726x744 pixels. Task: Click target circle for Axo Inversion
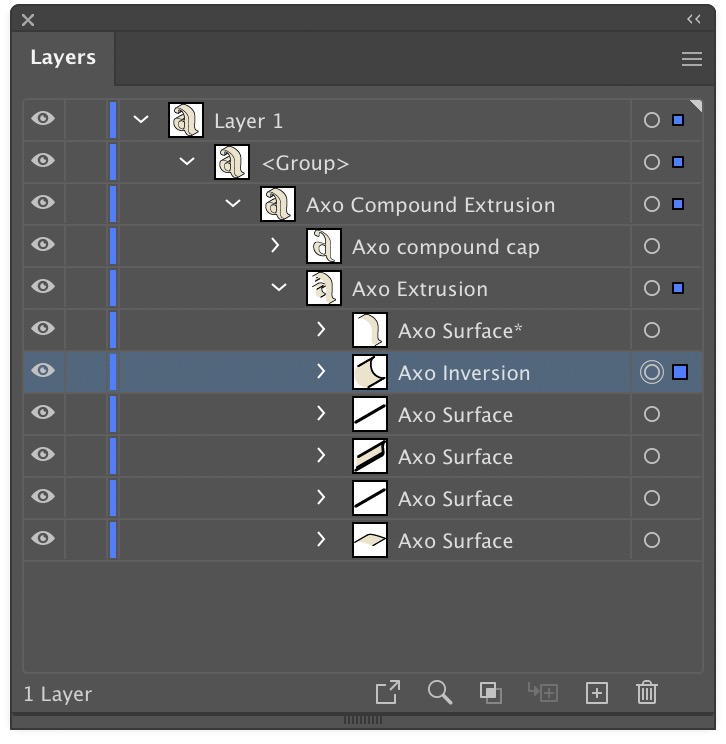652,372
